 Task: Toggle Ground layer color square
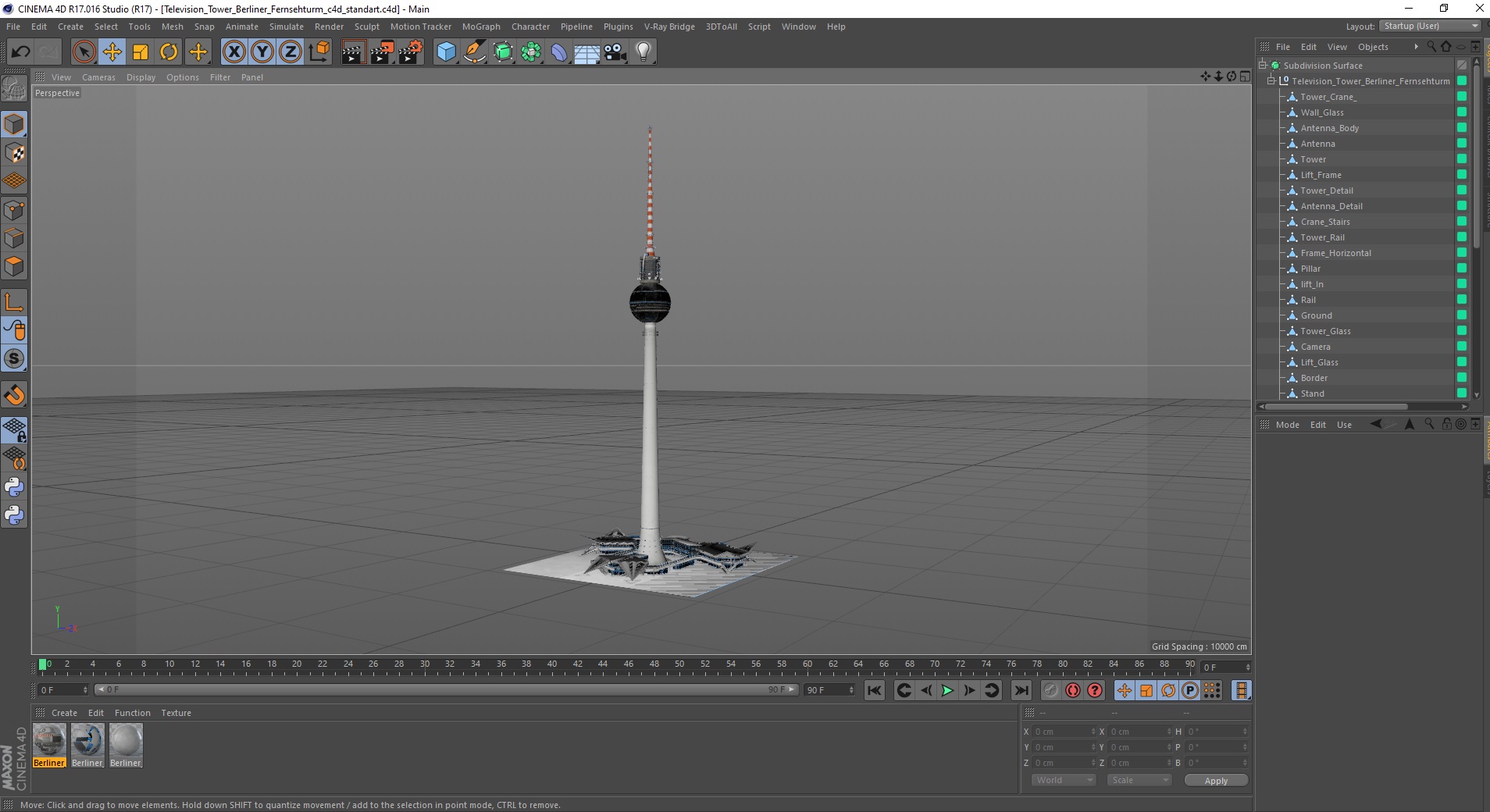(1462, 315)
